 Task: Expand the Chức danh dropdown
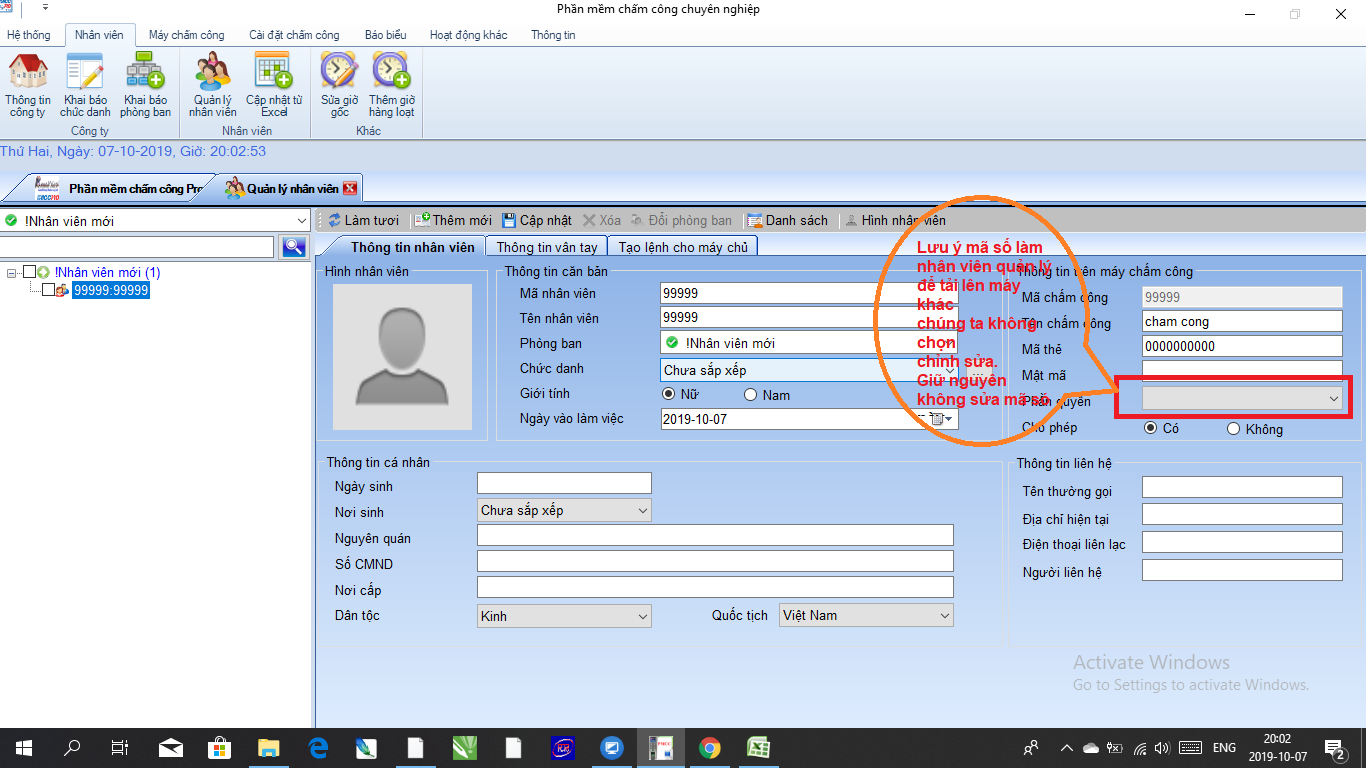tap(950, 370)
